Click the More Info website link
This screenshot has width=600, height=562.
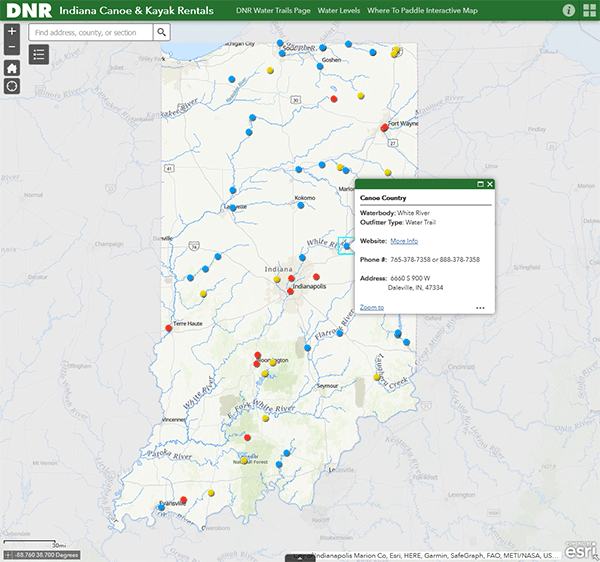coord(404,241)
